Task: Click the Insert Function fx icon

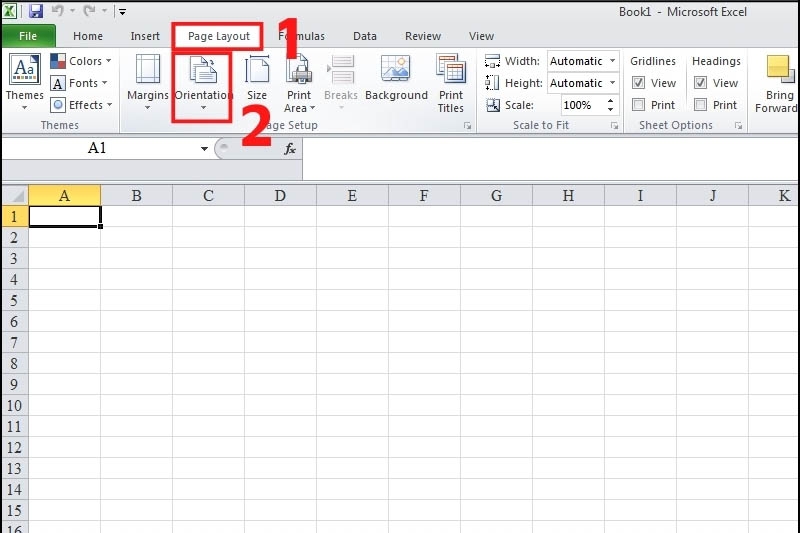Action: [290, 149]
